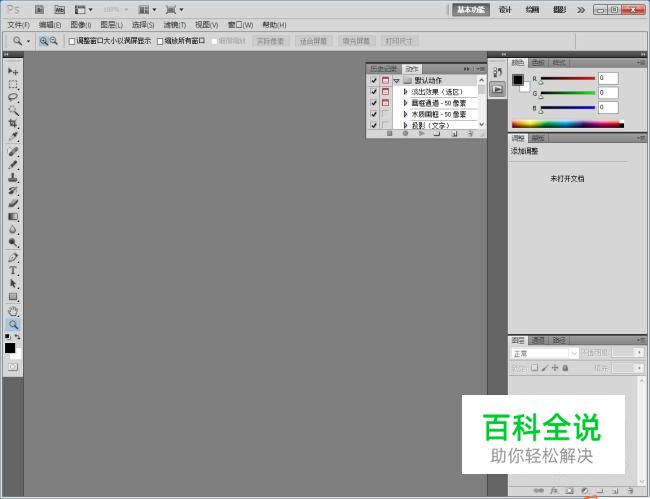Open the 滤镜(T) menu

pos(175,25)
